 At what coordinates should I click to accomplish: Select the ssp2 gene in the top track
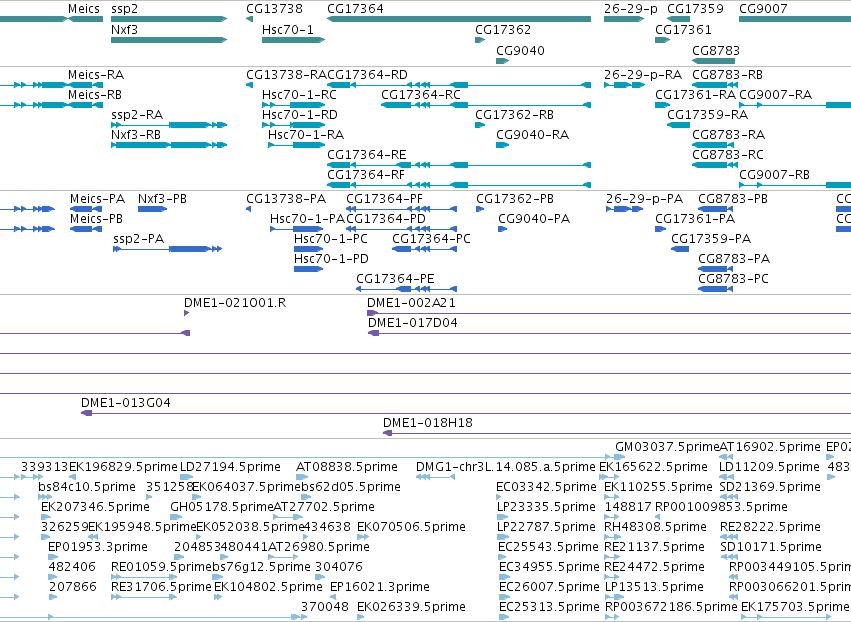pos(169,19)
